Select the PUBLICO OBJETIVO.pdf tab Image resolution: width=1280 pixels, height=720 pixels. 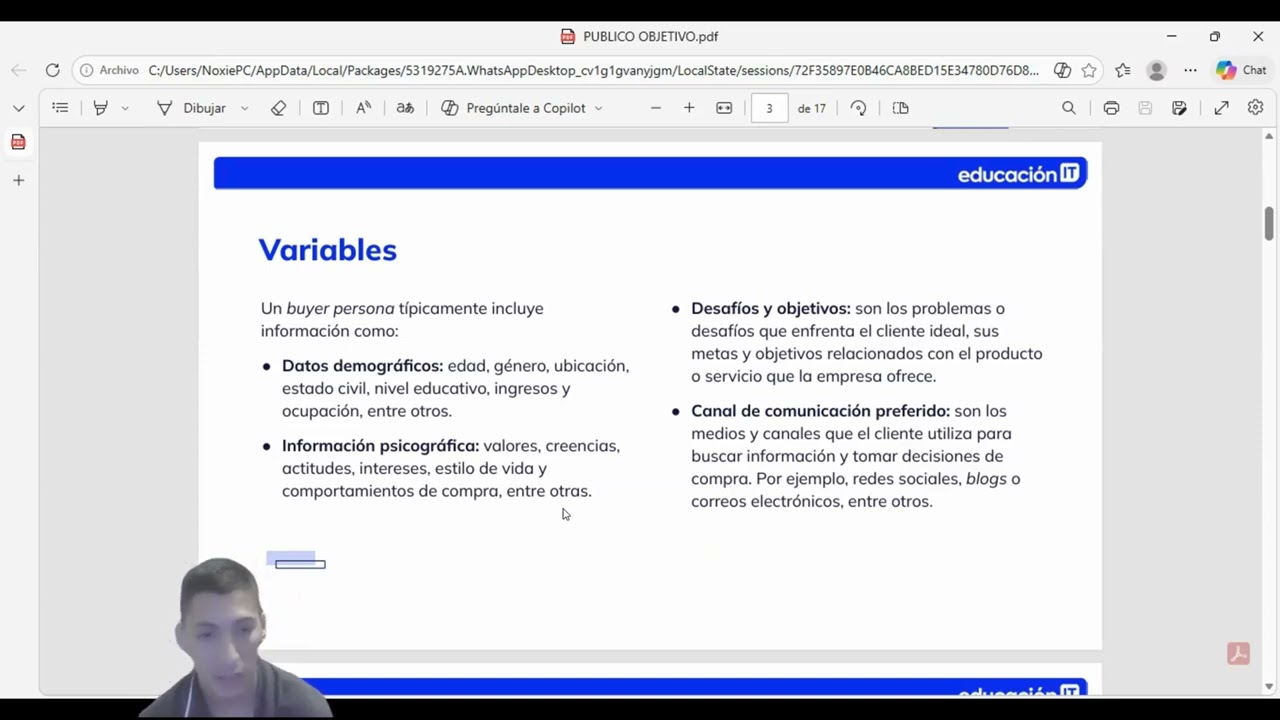pos(639,36)
